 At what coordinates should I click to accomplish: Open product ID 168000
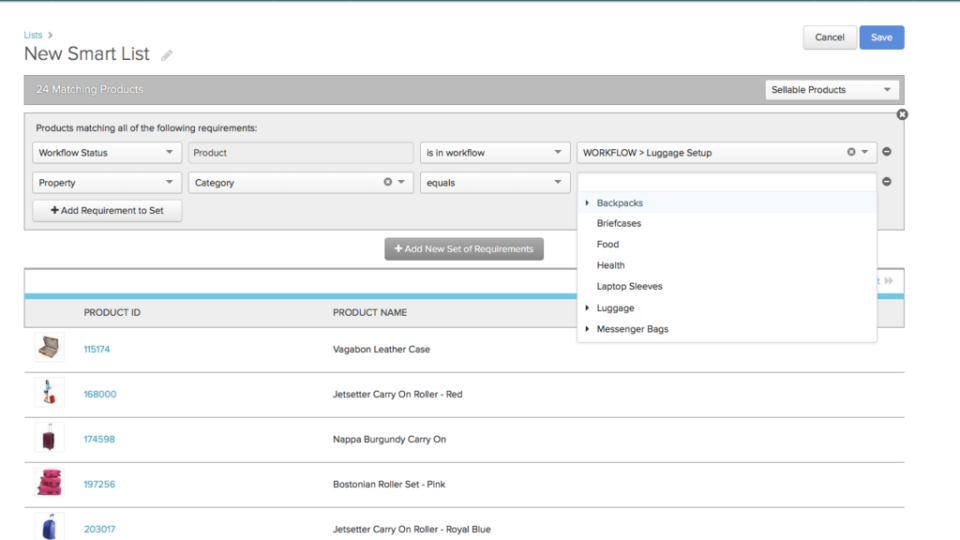[x=100, y=394]
